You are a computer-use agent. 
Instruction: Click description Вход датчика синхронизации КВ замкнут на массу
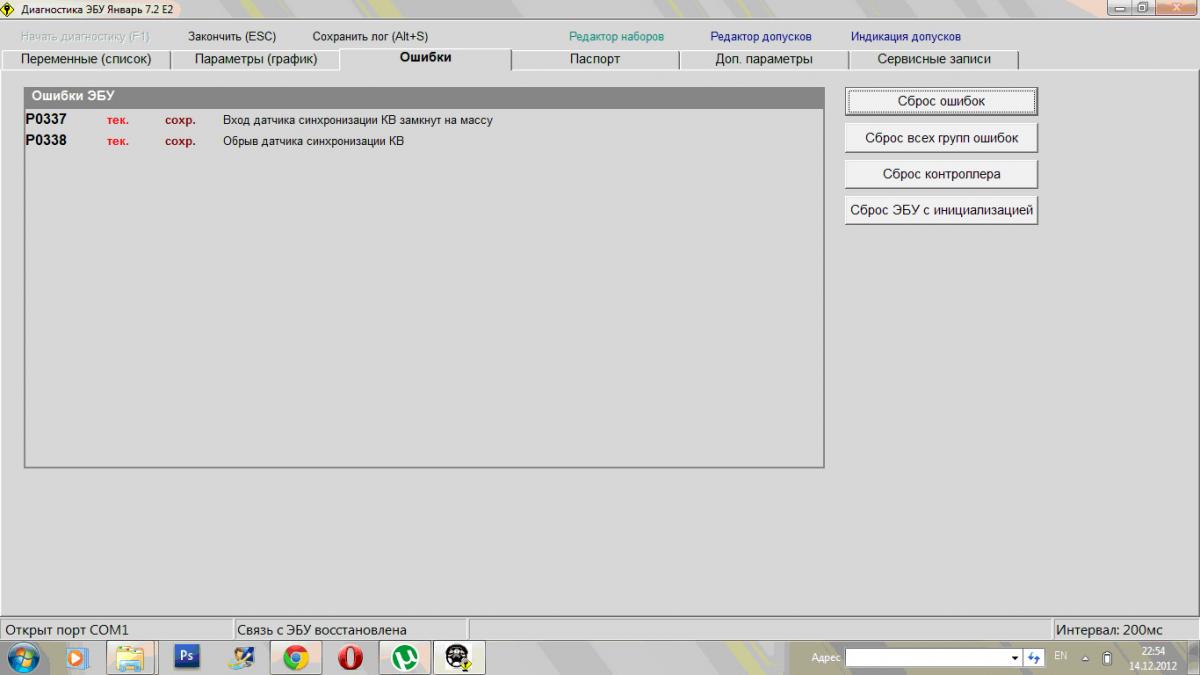(358, 120)
